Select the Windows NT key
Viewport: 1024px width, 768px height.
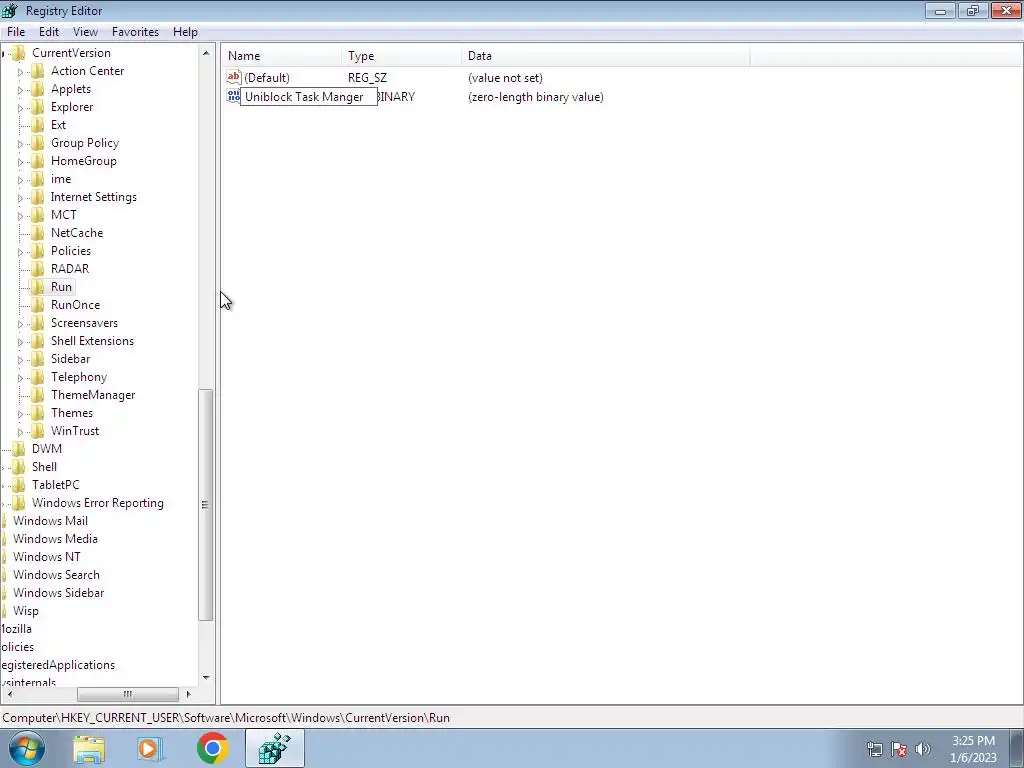46,557
